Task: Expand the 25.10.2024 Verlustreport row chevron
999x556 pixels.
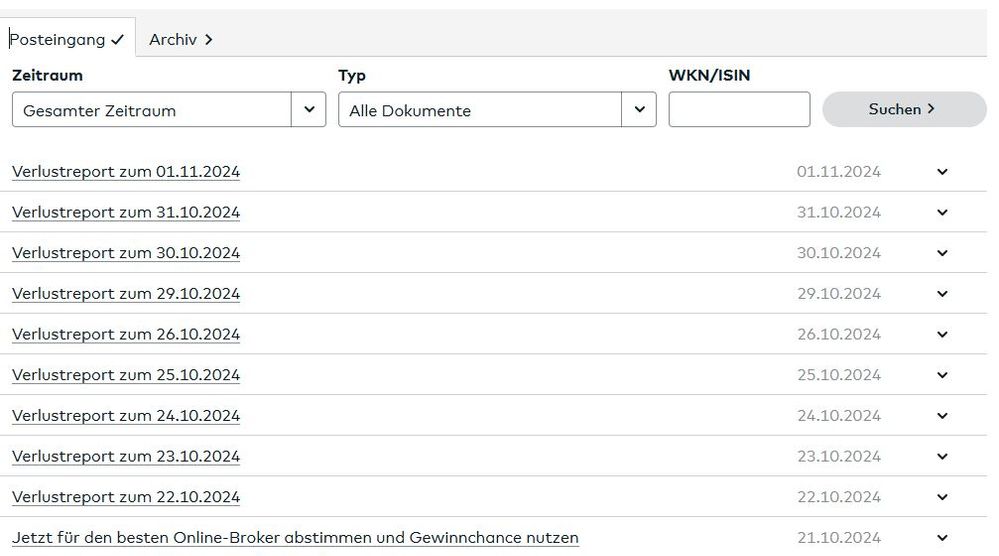Action: (x=942, y=375)
